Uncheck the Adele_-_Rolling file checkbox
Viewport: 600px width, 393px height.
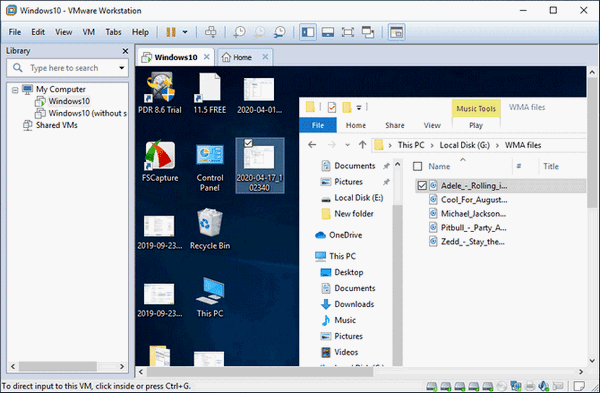pyautogui.click(x=422, y=186)
